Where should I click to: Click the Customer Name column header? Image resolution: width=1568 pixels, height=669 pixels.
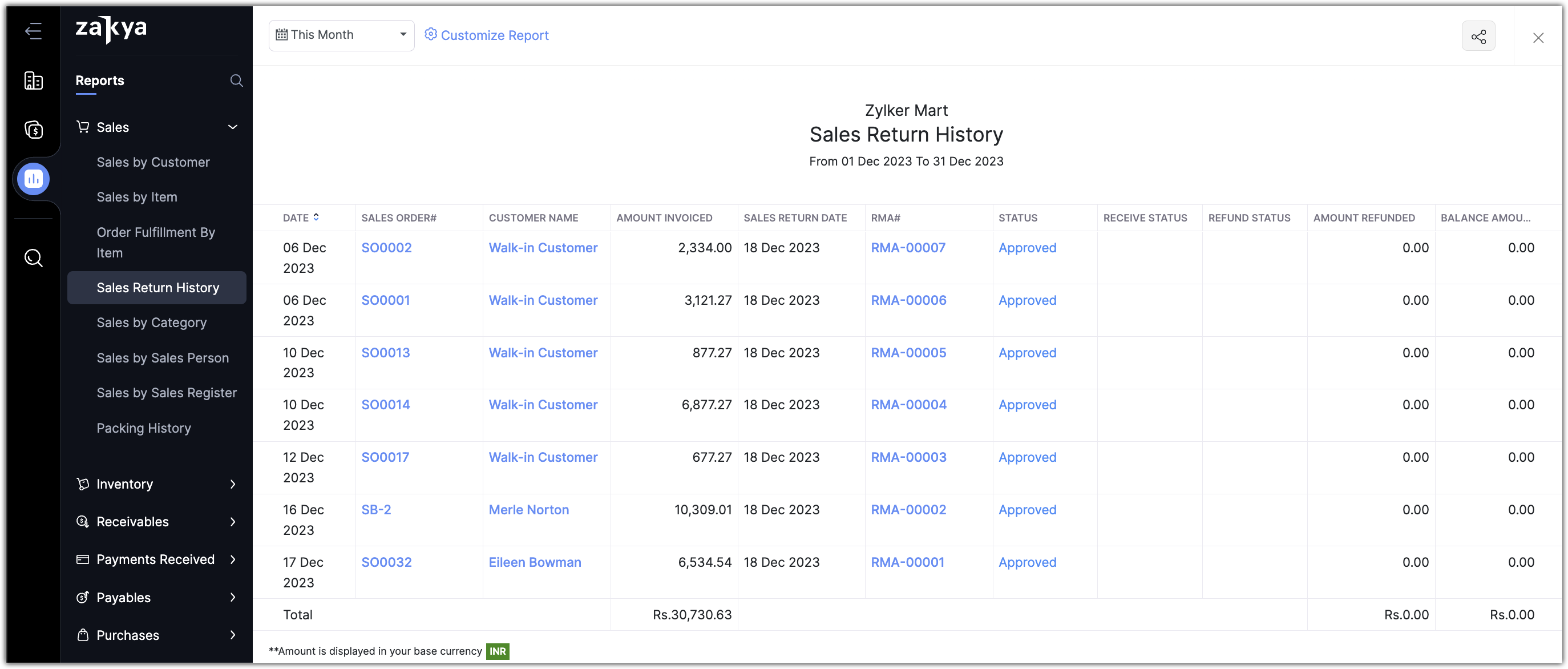tap(533, 217)
